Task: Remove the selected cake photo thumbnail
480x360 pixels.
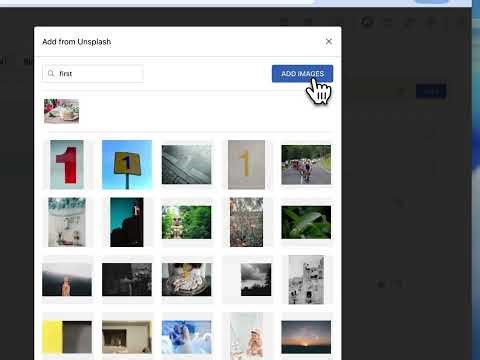Action: point(62,111)
